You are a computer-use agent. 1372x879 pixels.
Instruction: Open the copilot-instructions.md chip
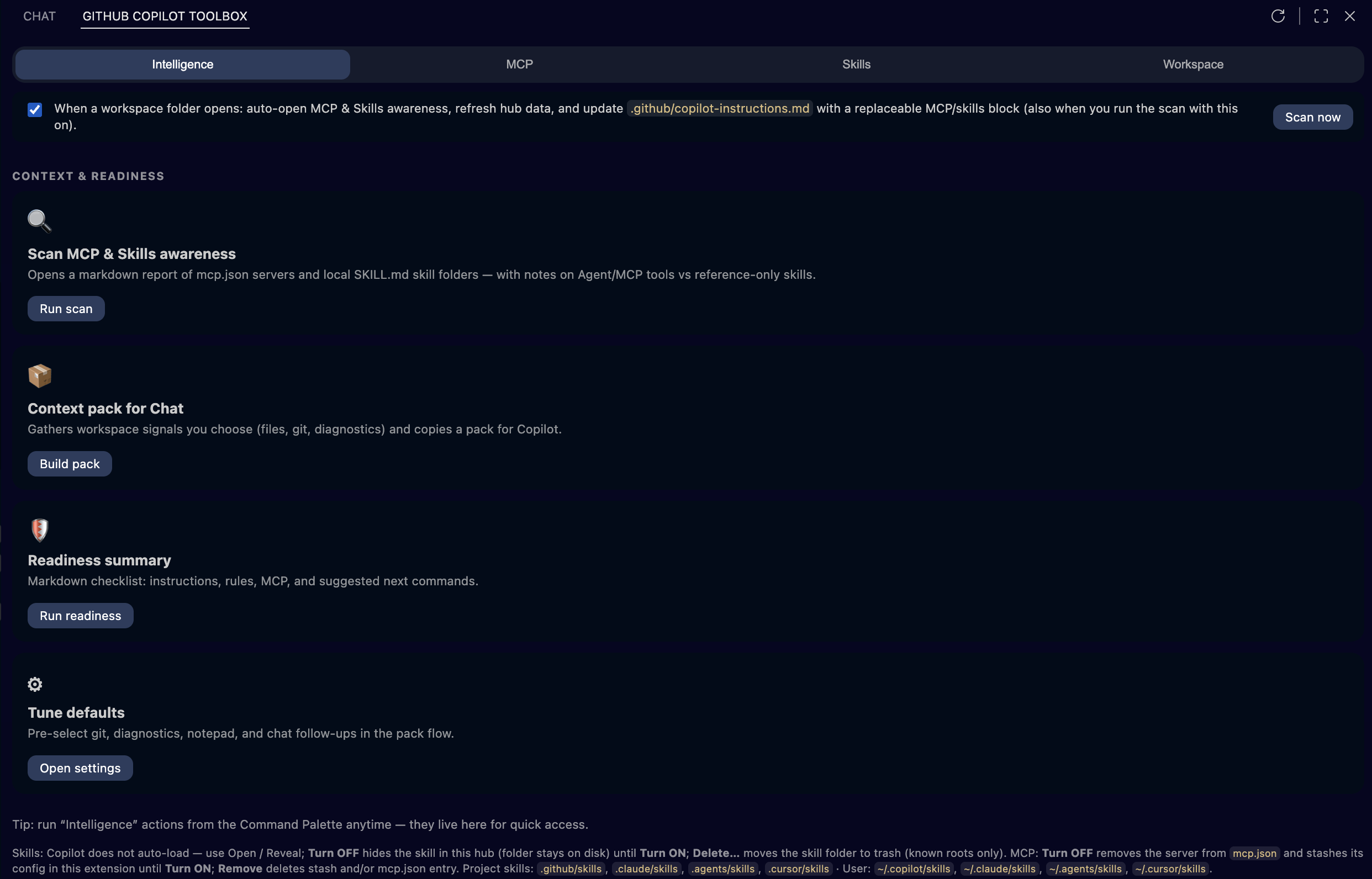719,108
